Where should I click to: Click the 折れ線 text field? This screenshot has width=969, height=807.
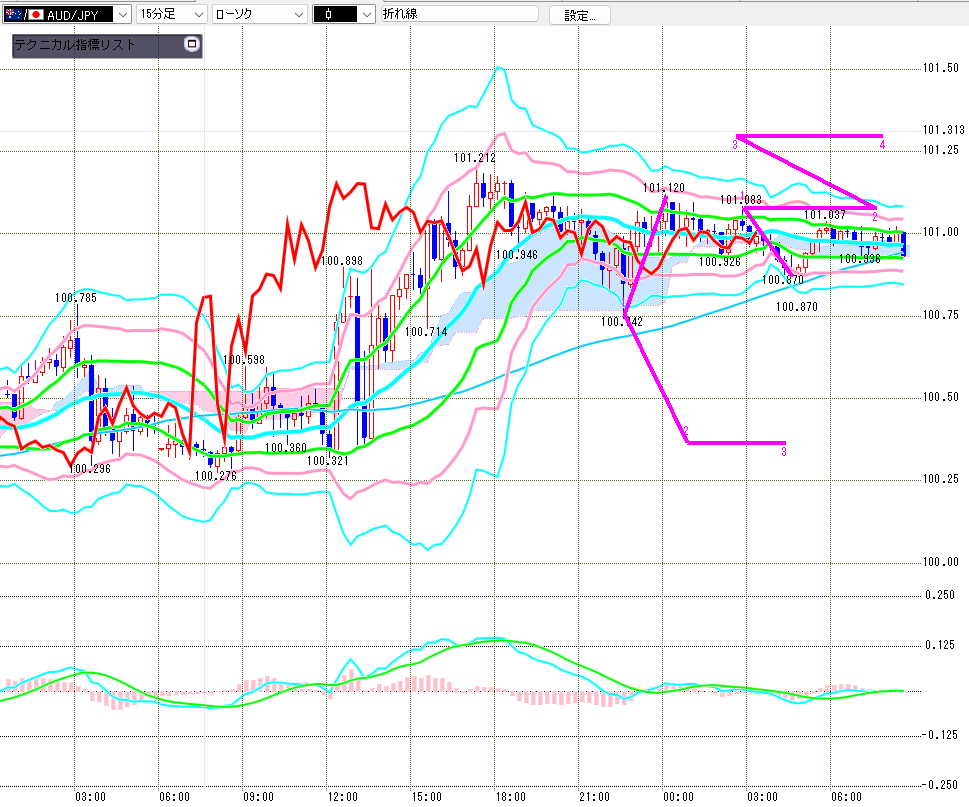point(458,15)
